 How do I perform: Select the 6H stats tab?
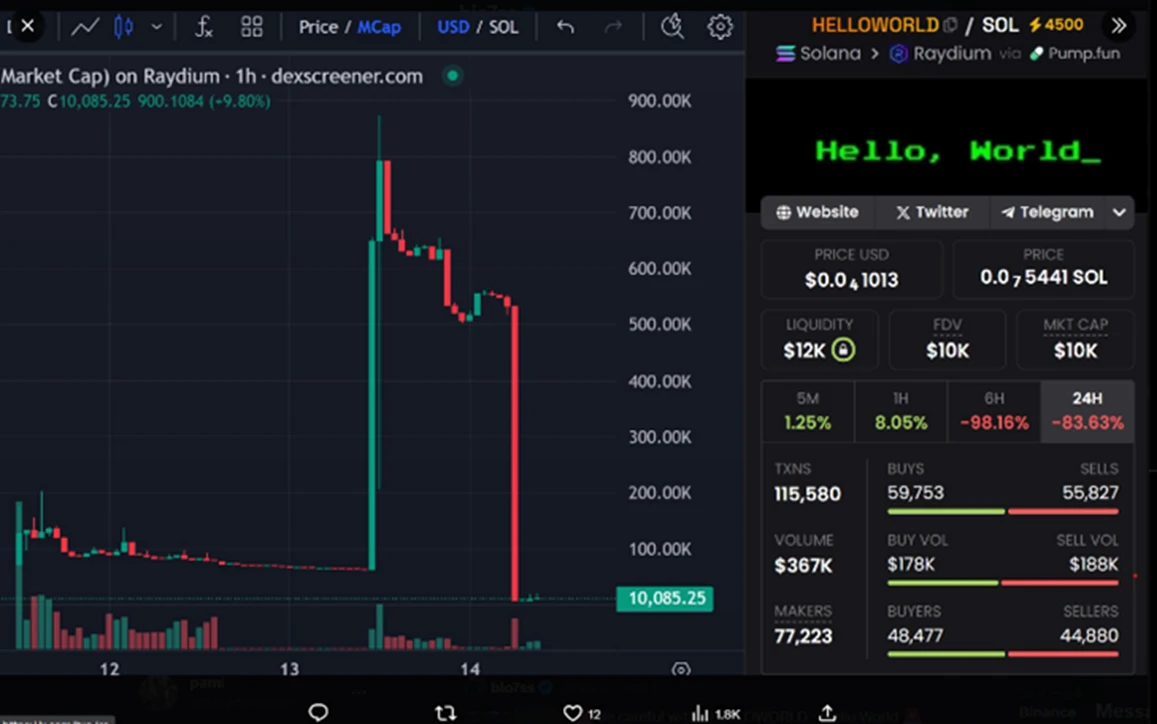pos(994,411)
